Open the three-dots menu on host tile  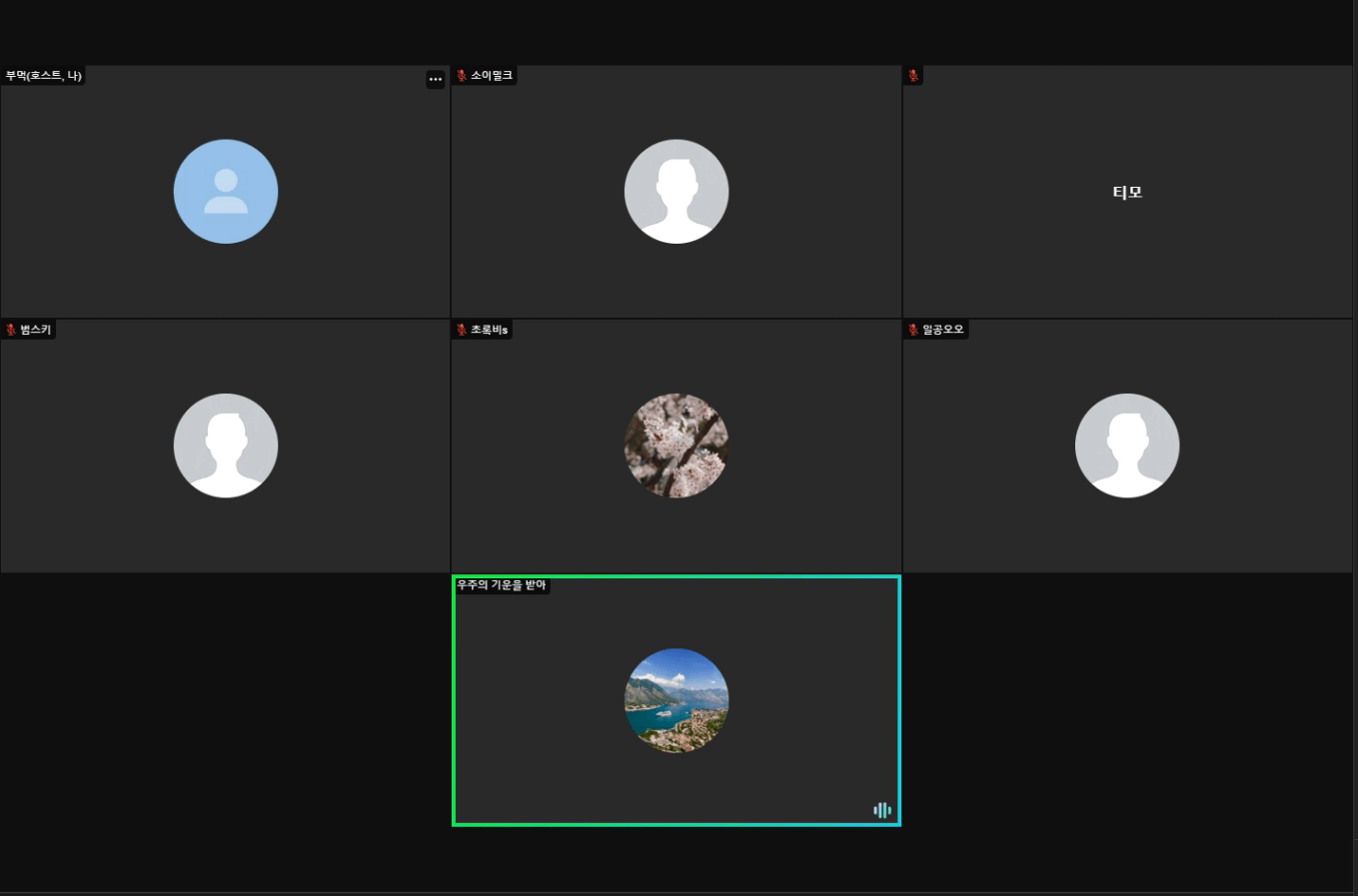click(x=435, y=79)
